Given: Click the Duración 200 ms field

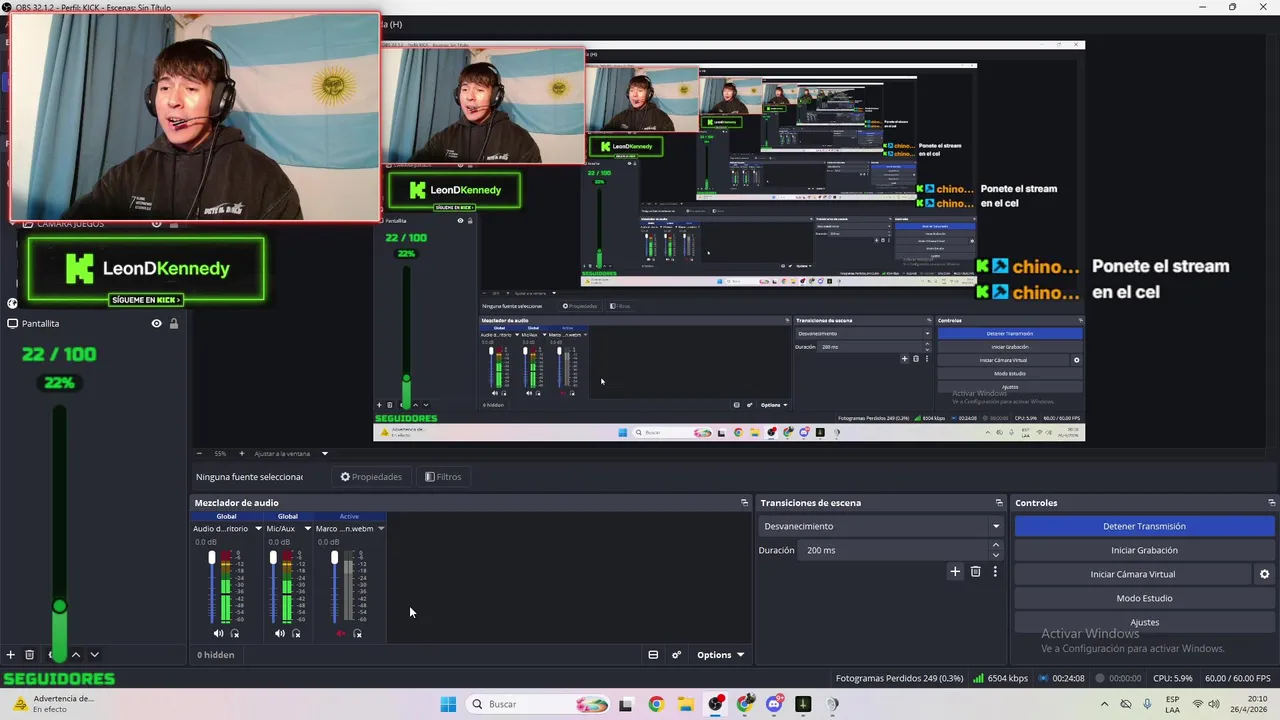Looking at the screenshot, I should (894, 550).
